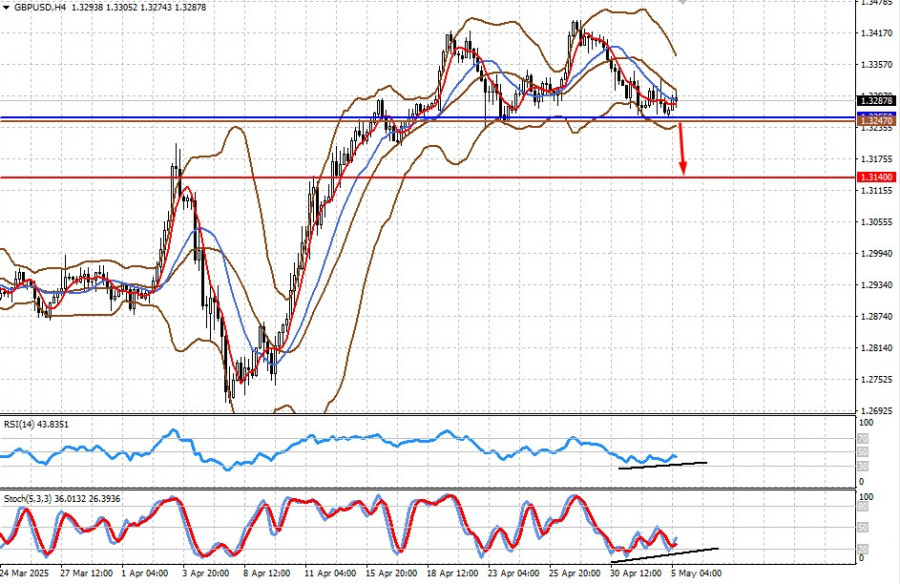Screen dimensions: 900x584
Task: Click the Stoch(5,3,3) indicator label
Action: (62, 498)
